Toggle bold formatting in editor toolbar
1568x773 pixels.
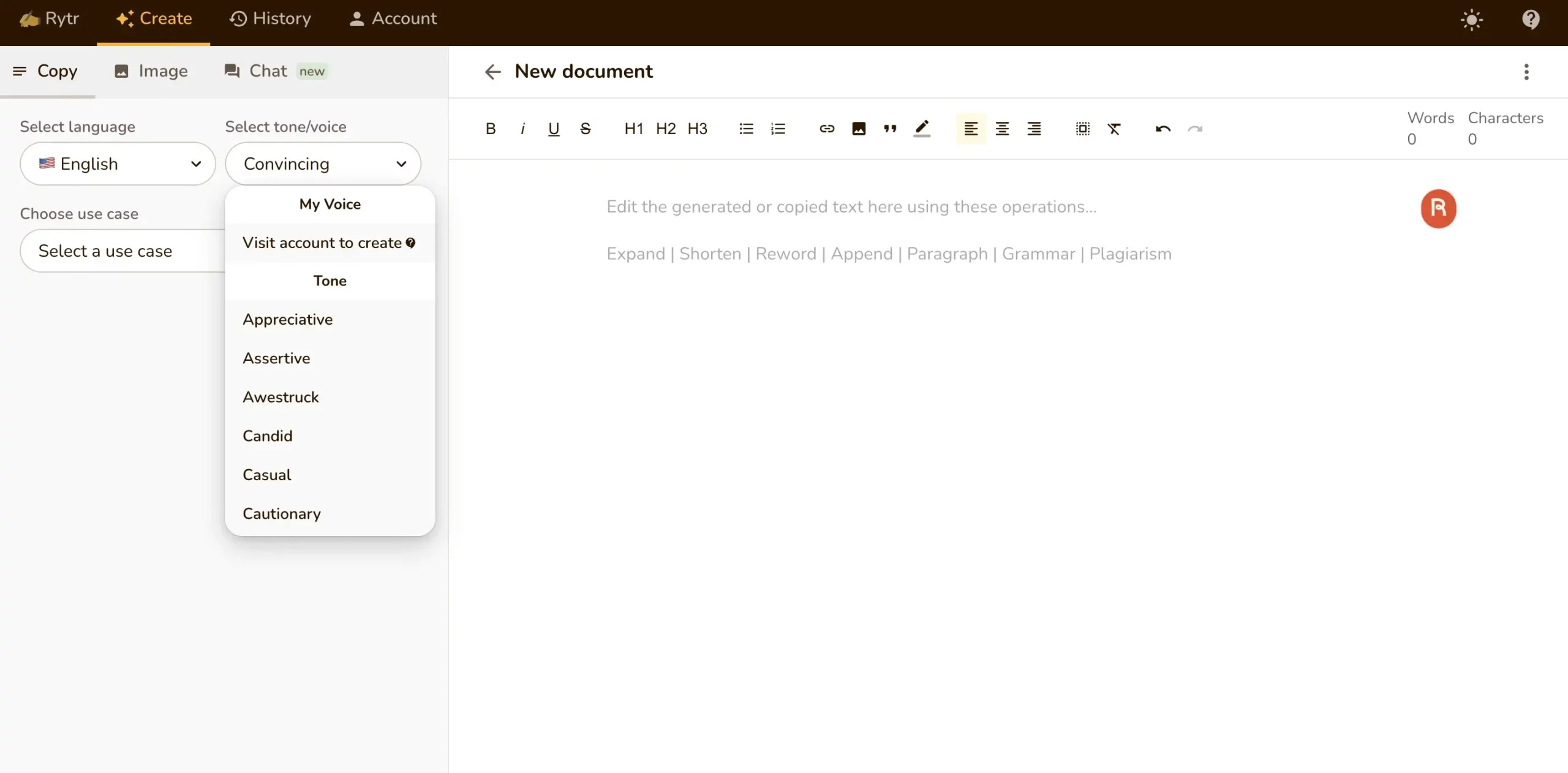tap(491, 129)
